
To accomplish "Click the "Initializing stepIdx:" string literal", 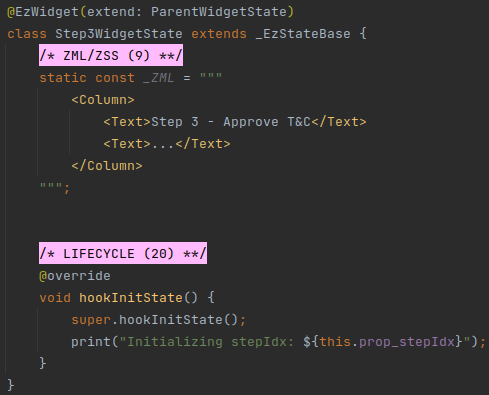I will [x=207, y=342].
